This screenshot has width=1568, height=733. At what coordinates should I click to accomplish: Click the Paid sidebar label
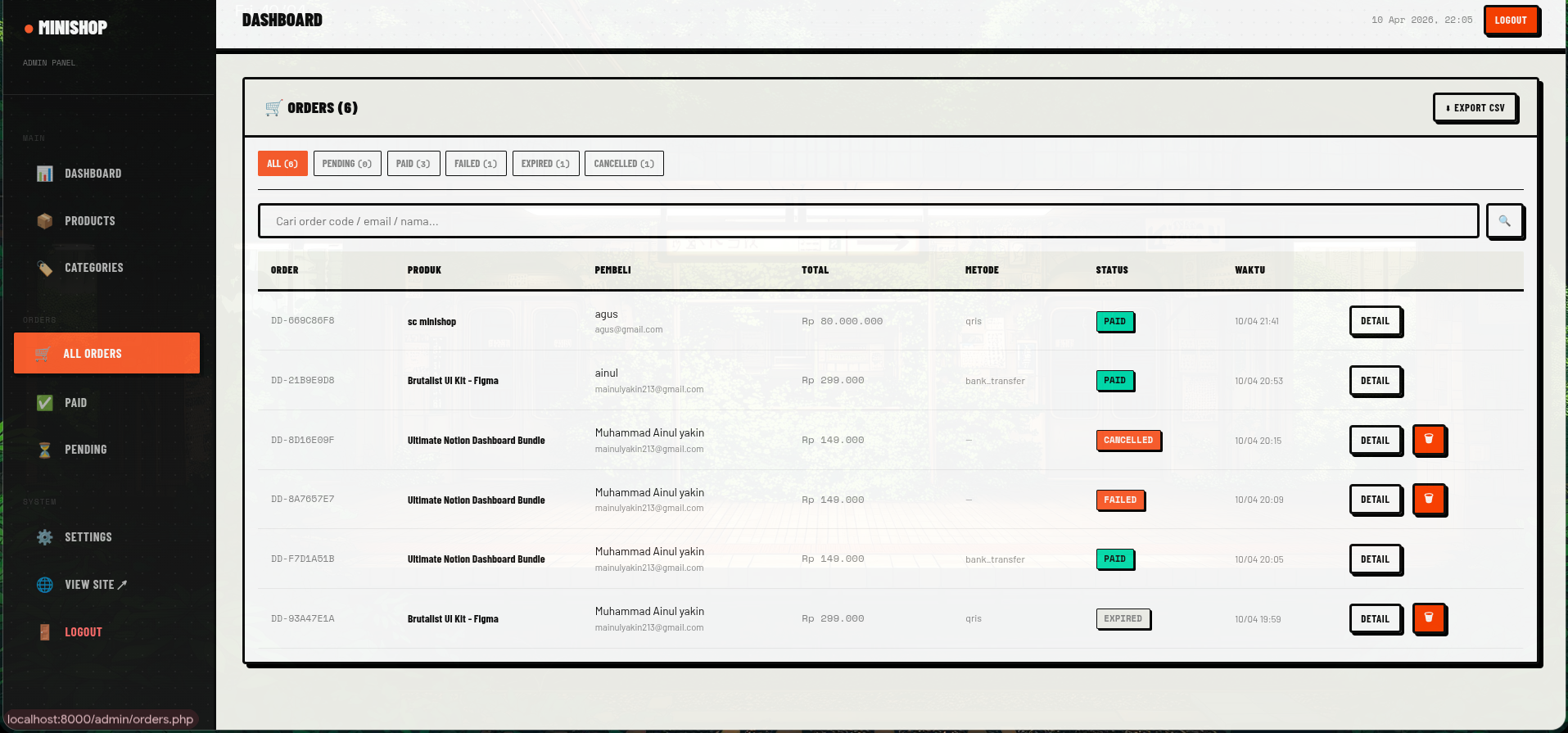(76, 403)
